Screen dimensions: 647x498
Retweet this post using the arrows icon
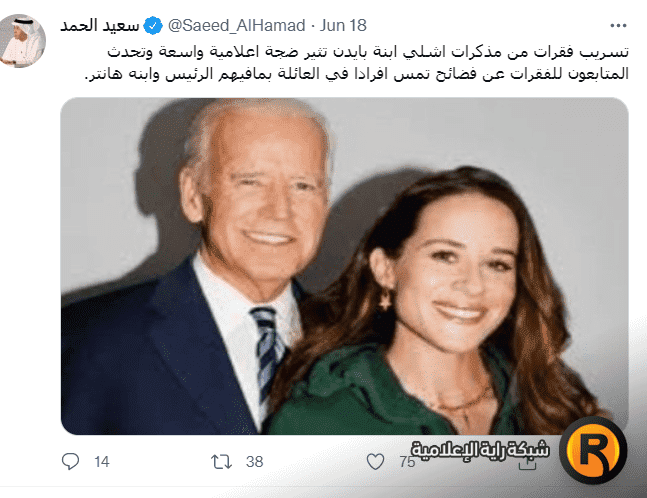(x=222, y=462)
